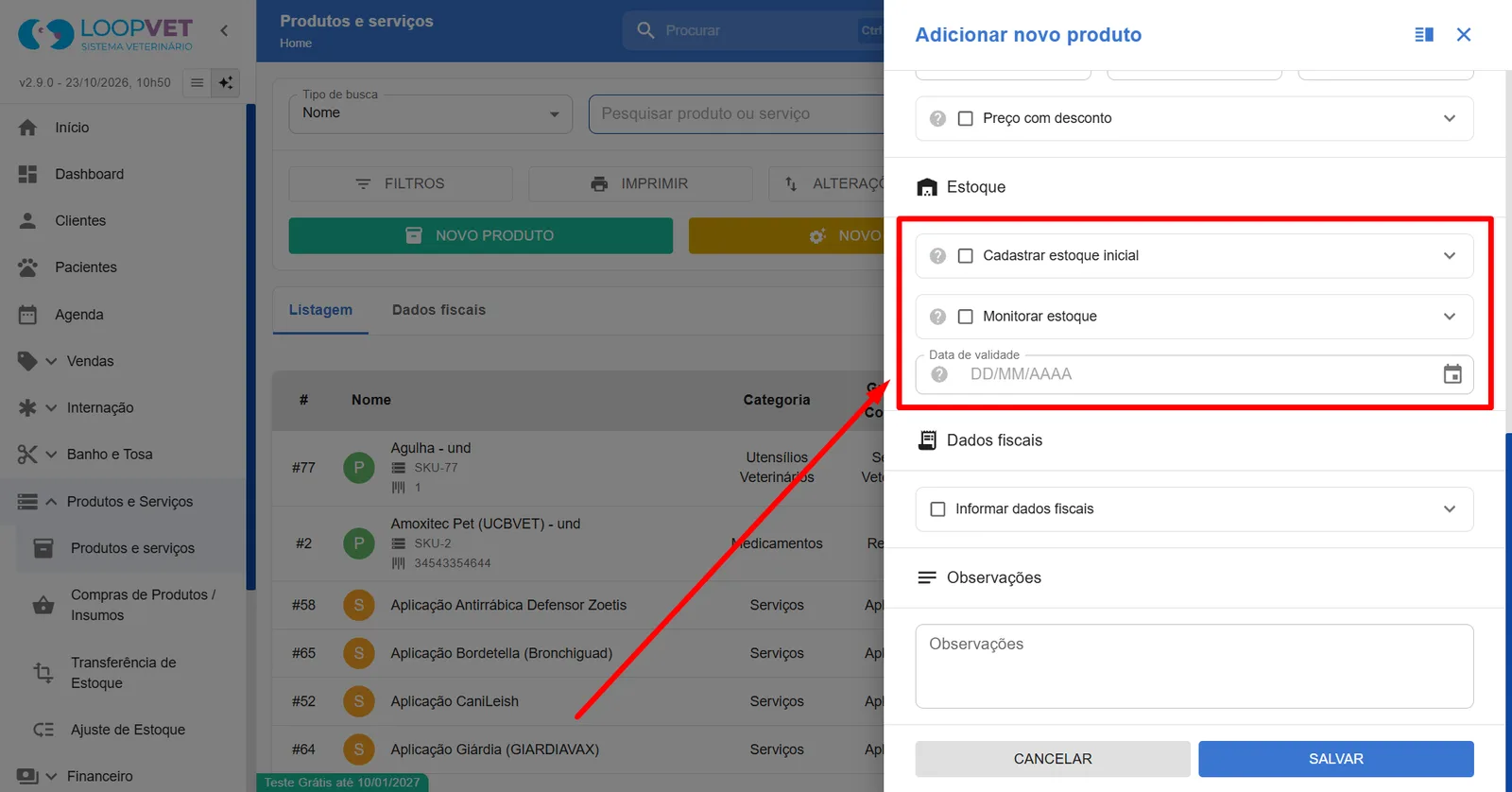Switch to the Dados fiscais tab
The image size is (1512, 792).
point(438,310)
